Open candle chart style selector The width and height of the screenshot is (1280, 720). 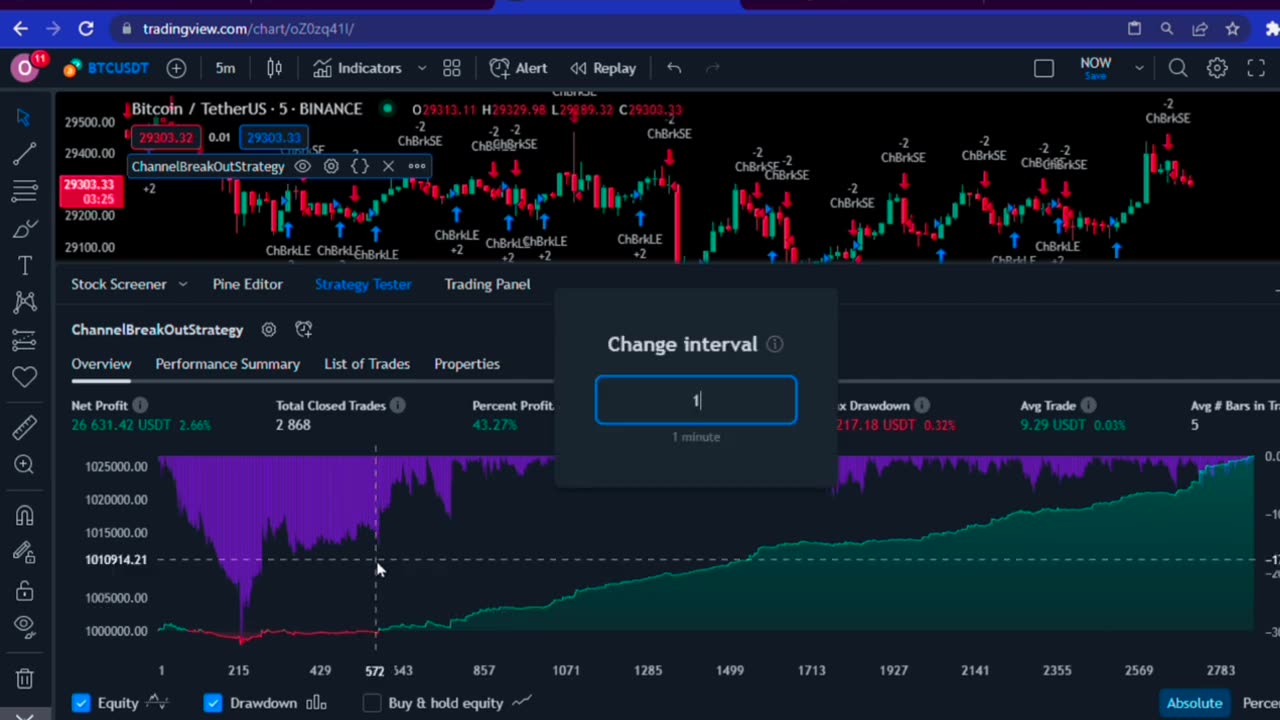274,68
